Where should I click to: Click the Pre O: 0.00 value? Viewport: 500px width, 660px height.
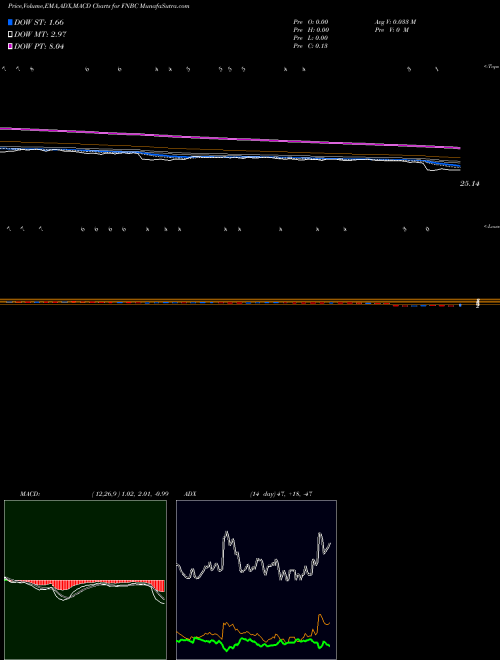311,22
